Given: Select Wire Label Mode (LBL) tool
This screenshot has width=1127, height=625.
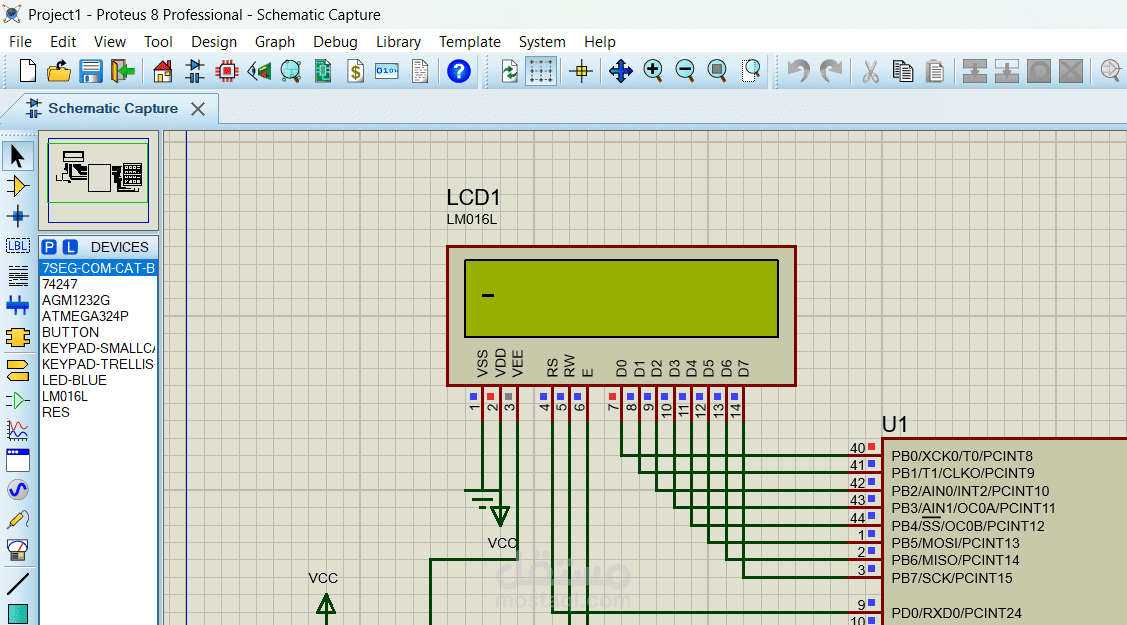Looking at the screenshot, I should pos(17,246).
